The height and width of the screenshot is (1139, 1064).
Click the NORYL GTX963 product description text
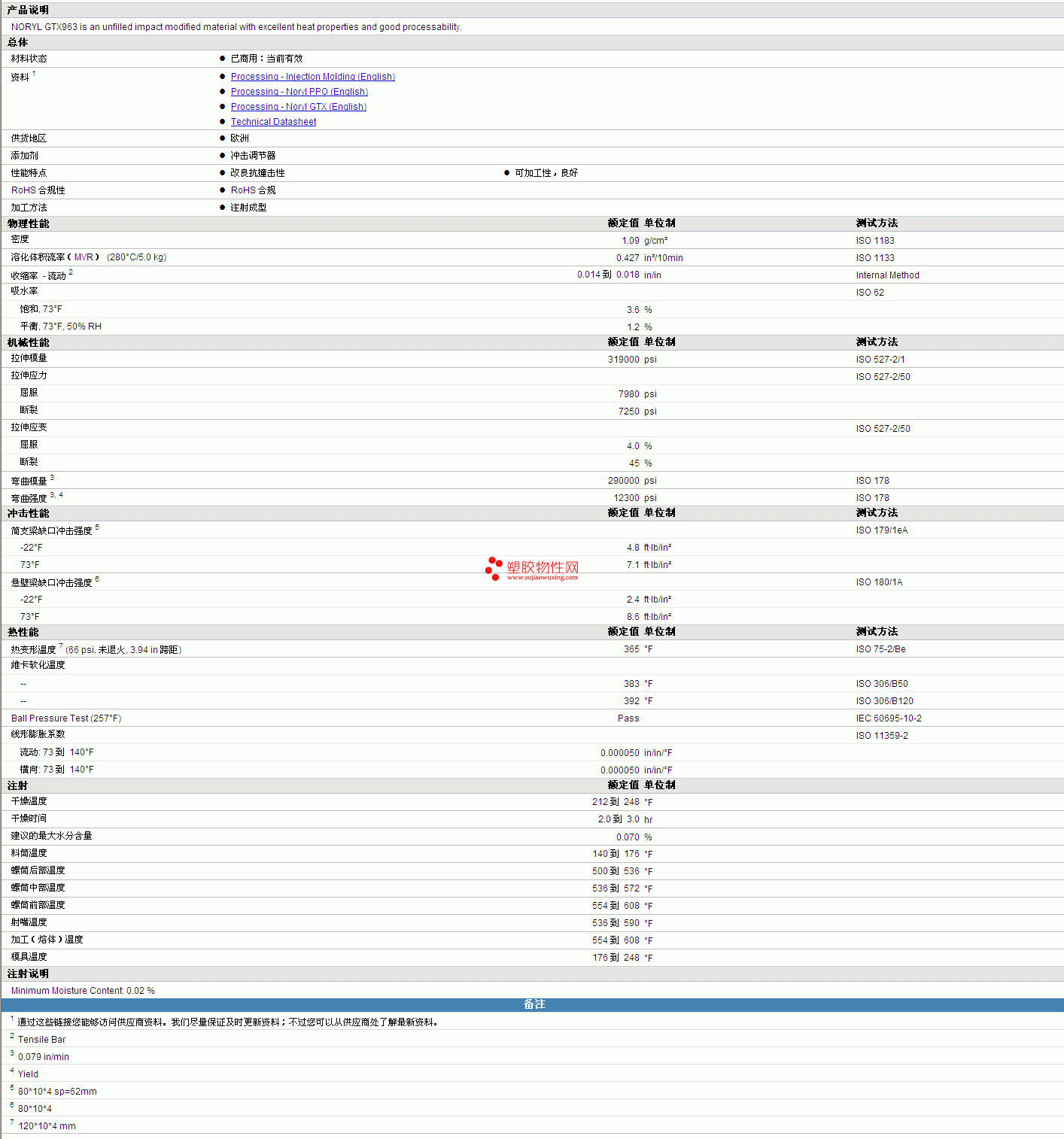tap(236, 27)
